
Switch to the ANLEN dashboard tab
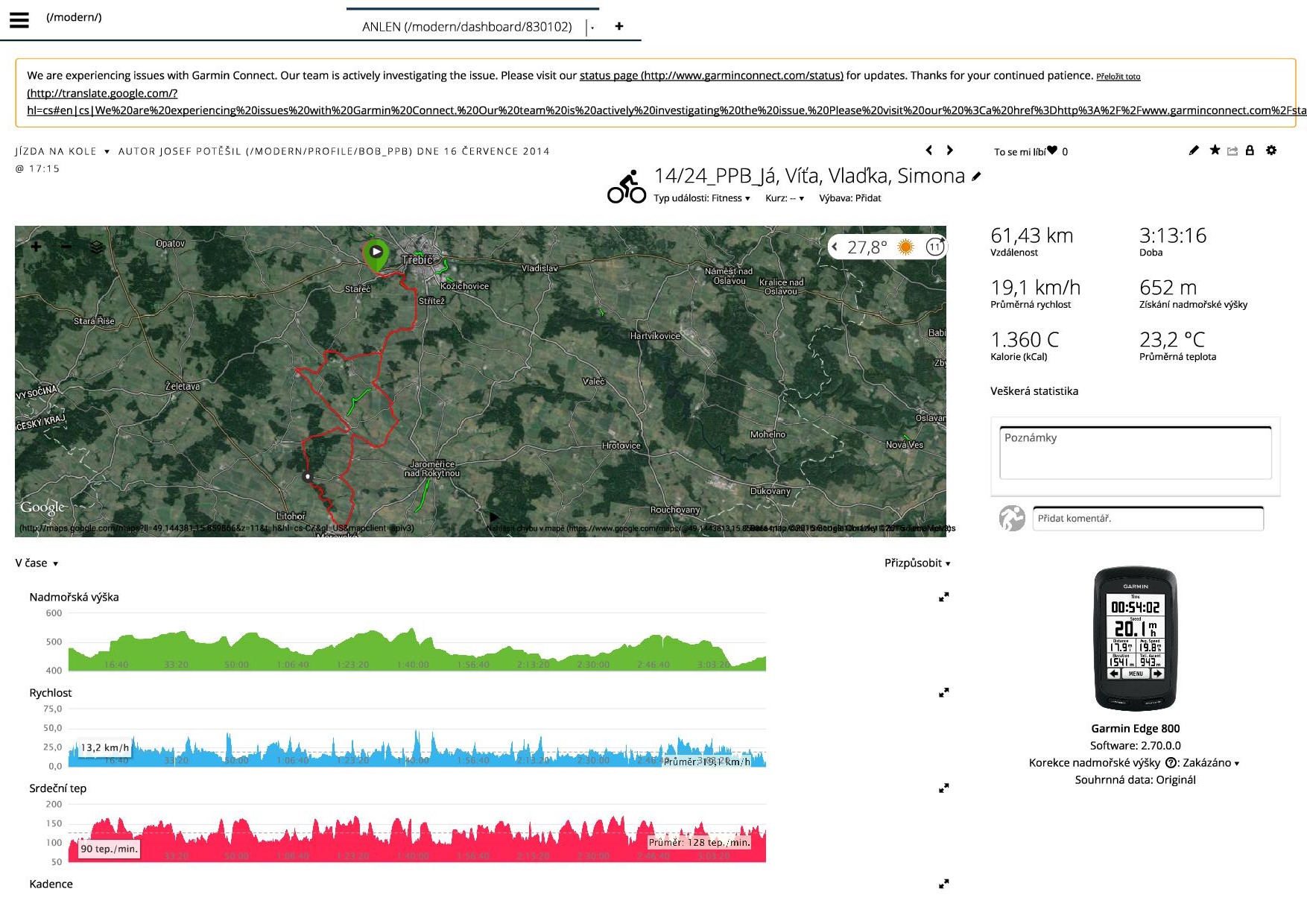[x=466, y=27]
